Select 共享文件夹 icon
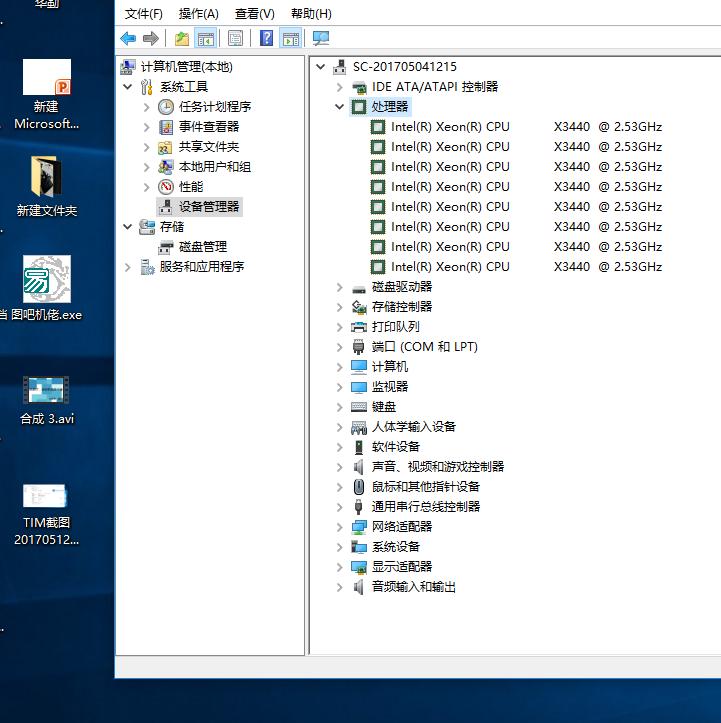The image size is (721, 723). [x=165, y=147]
